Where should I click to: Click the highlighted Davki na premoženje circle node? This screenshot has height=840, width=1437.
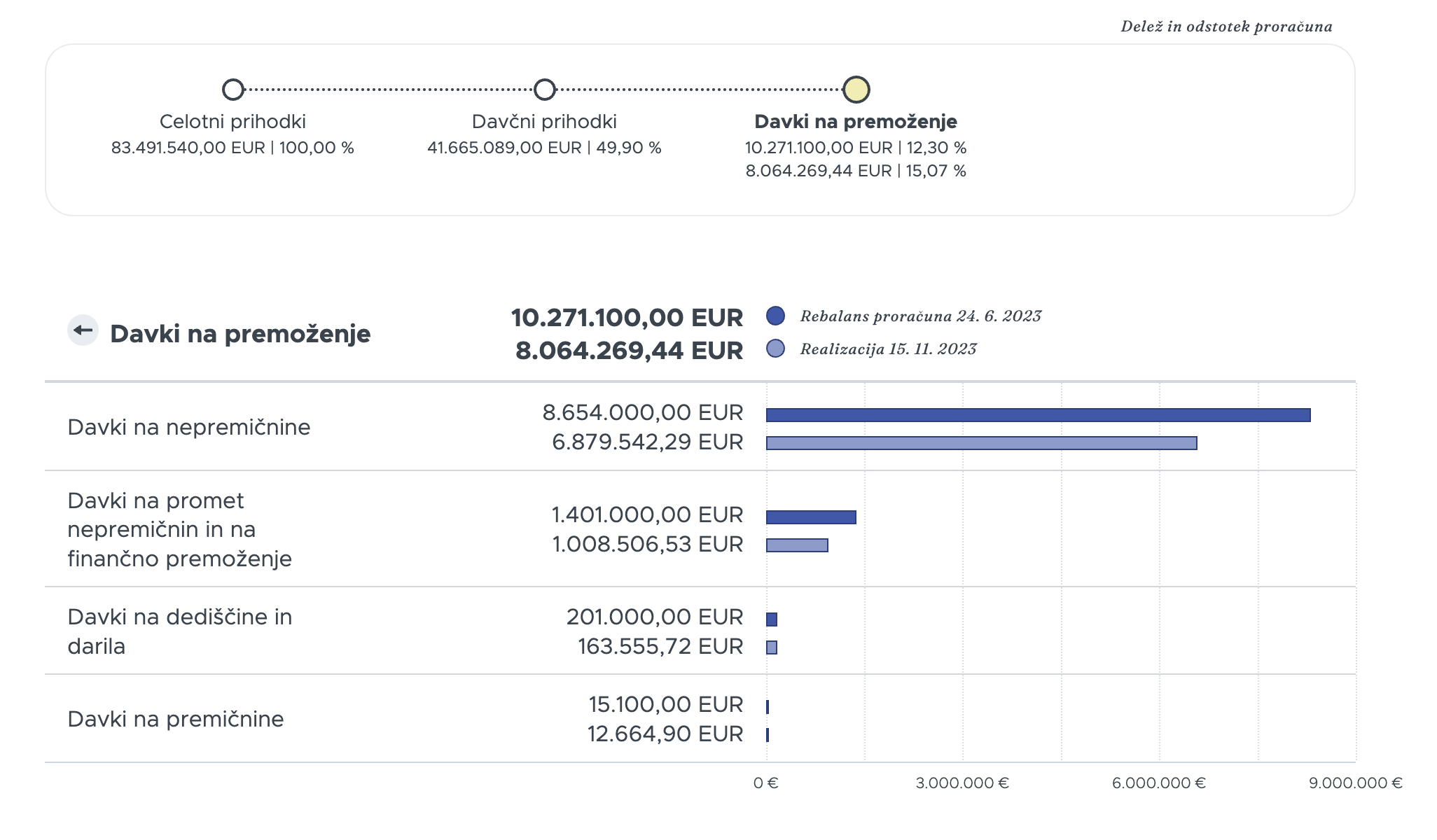[856, 90]
